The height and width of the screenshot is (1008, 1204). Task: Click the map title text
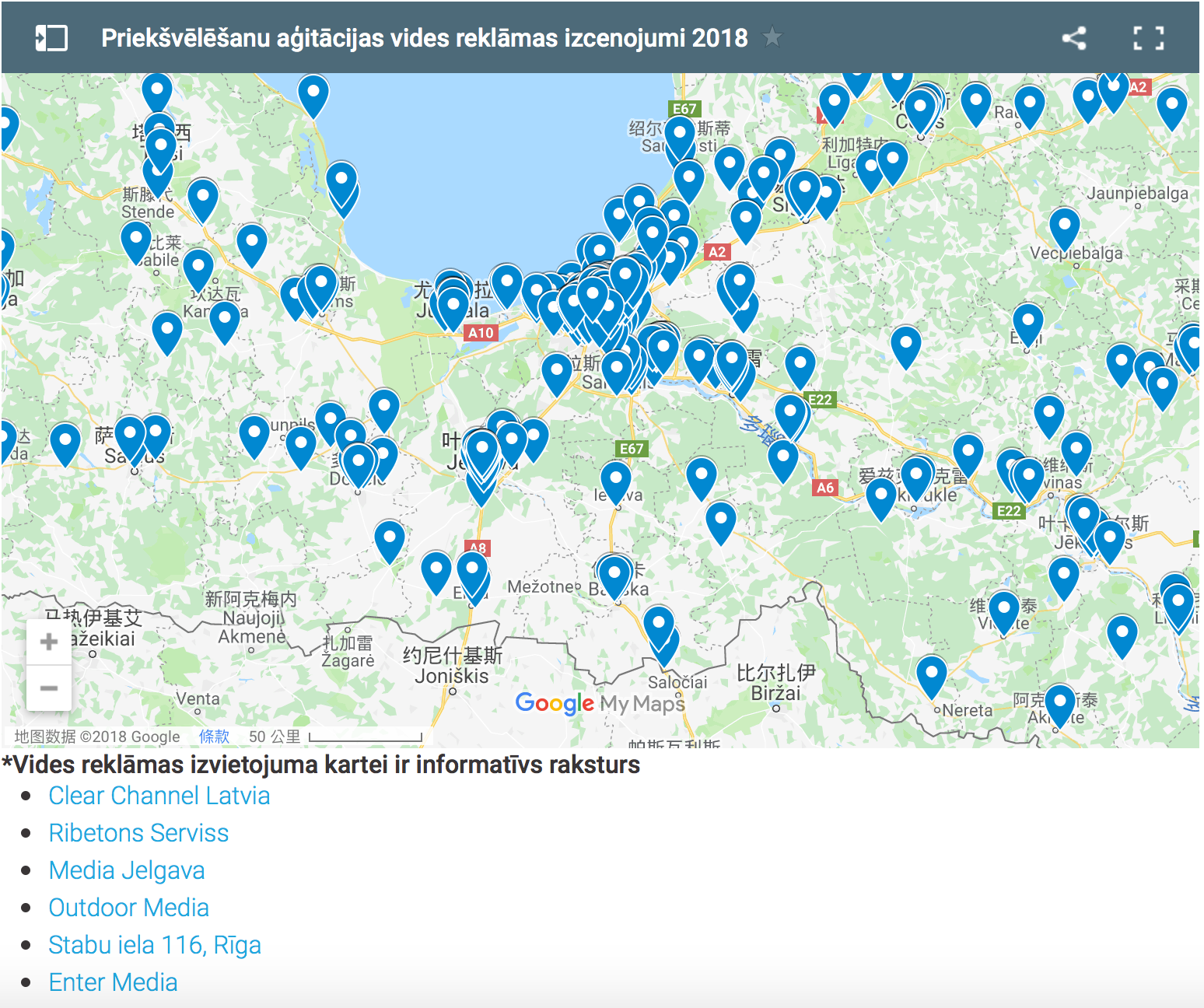(425, 37)
